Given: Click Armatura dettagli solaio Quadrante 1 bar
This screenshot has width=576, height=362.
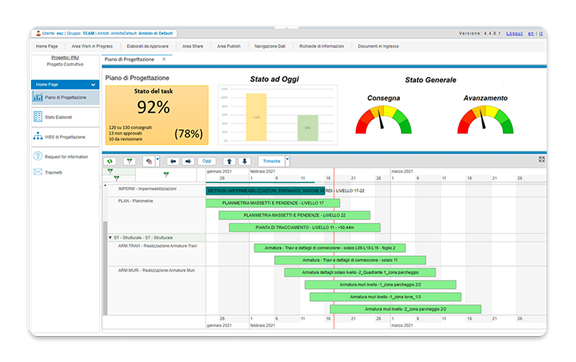Looking at the screenshot, I should (x=360, y=272).
